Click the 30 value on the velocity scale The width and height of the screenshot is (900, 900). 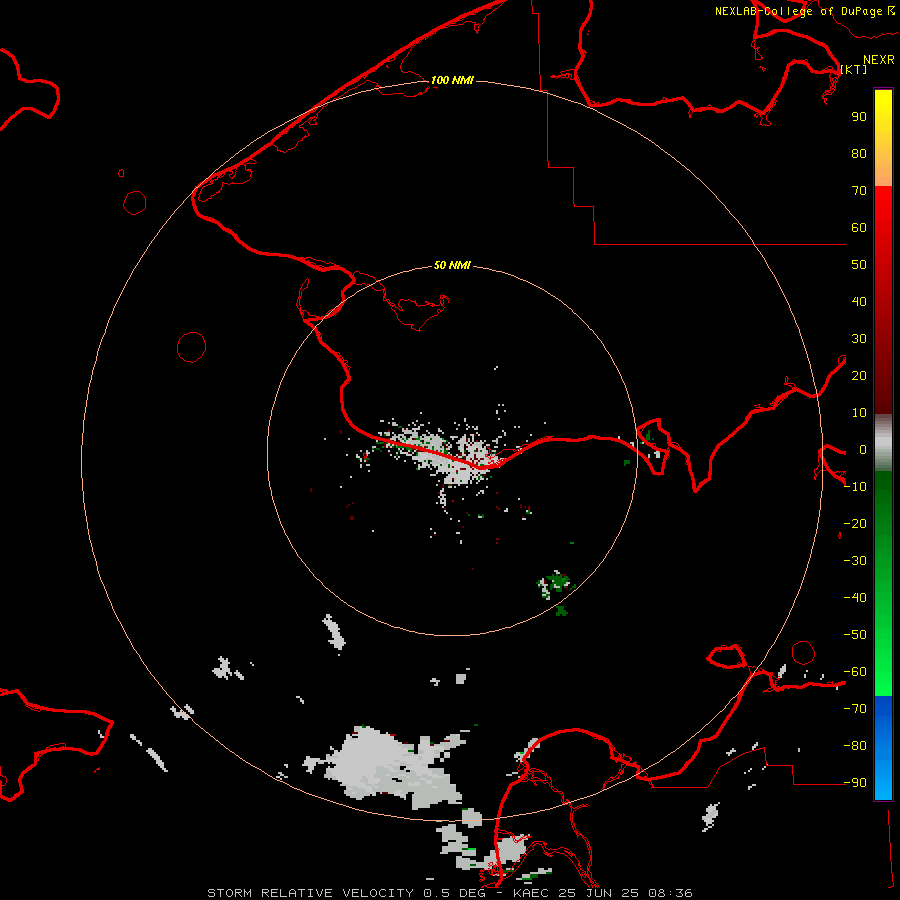(x=859, y=339)
